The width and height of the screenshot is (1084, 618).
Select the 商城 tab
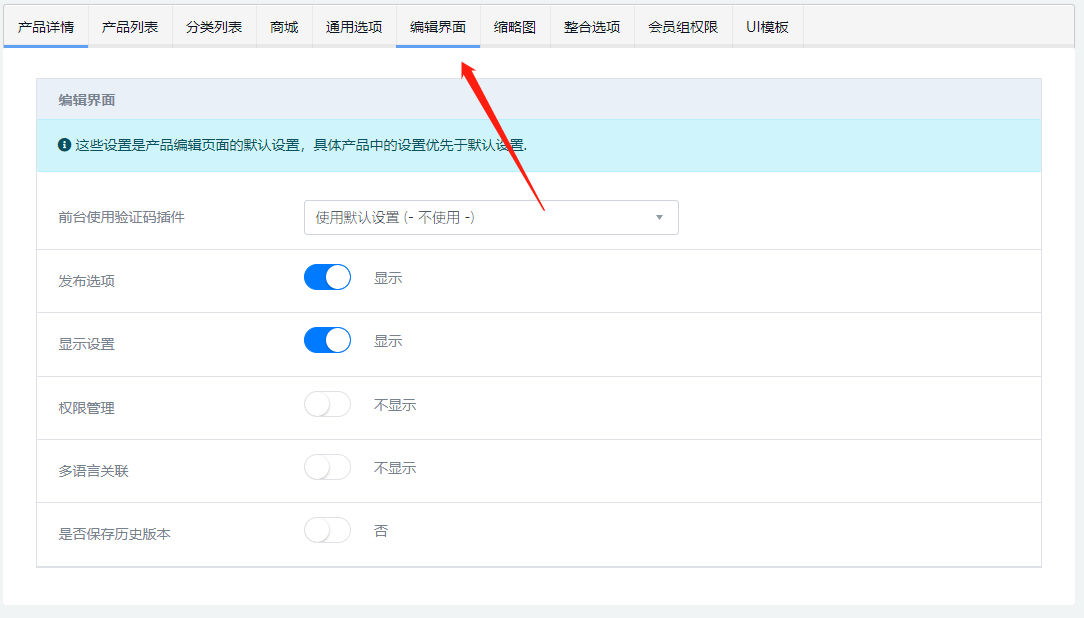tap(284, 27)
